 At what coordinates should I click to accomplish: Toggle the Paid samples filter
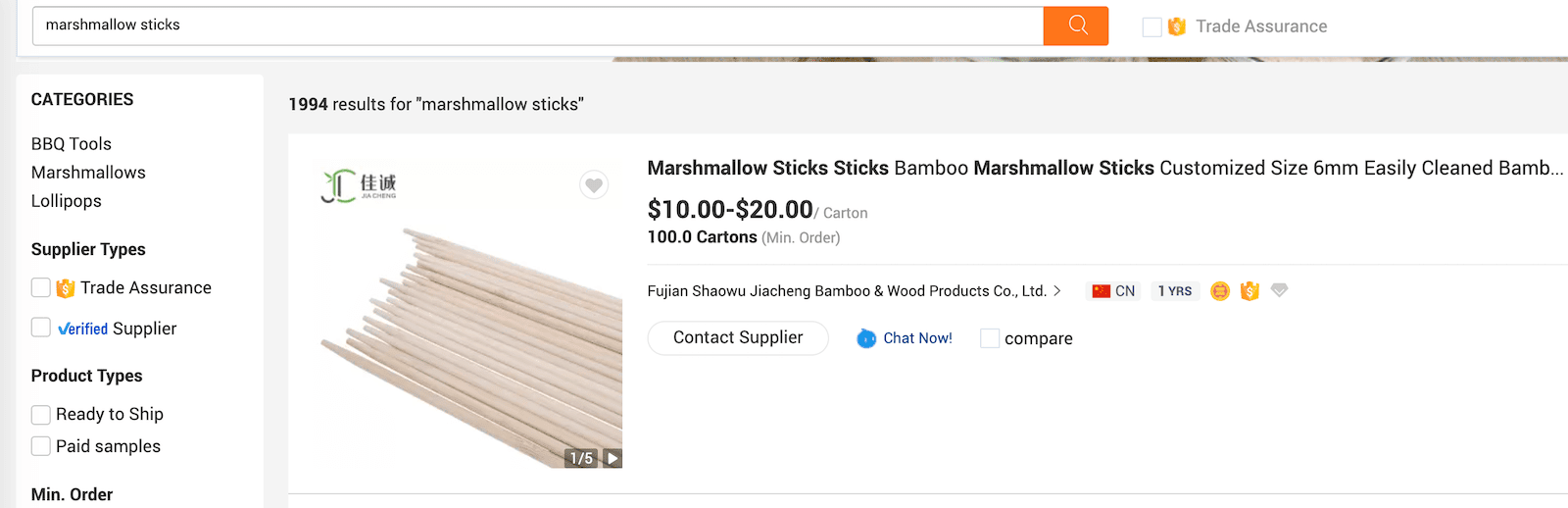(x=41, y=446)
